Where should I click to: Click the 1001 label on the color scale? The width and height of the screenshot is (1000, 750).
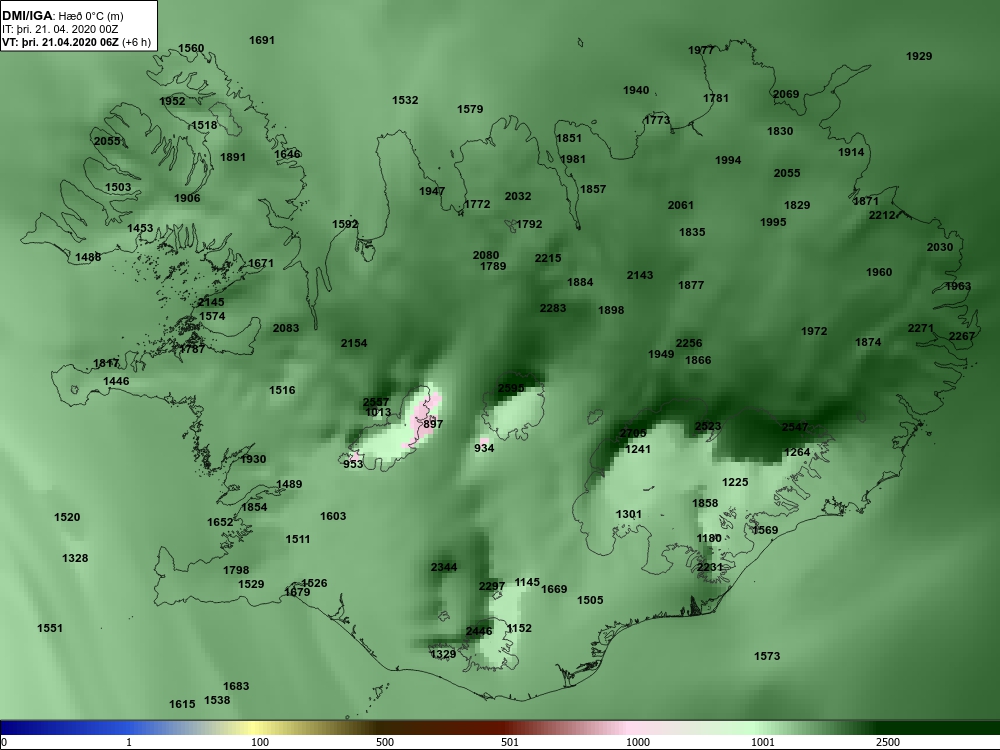763,742
